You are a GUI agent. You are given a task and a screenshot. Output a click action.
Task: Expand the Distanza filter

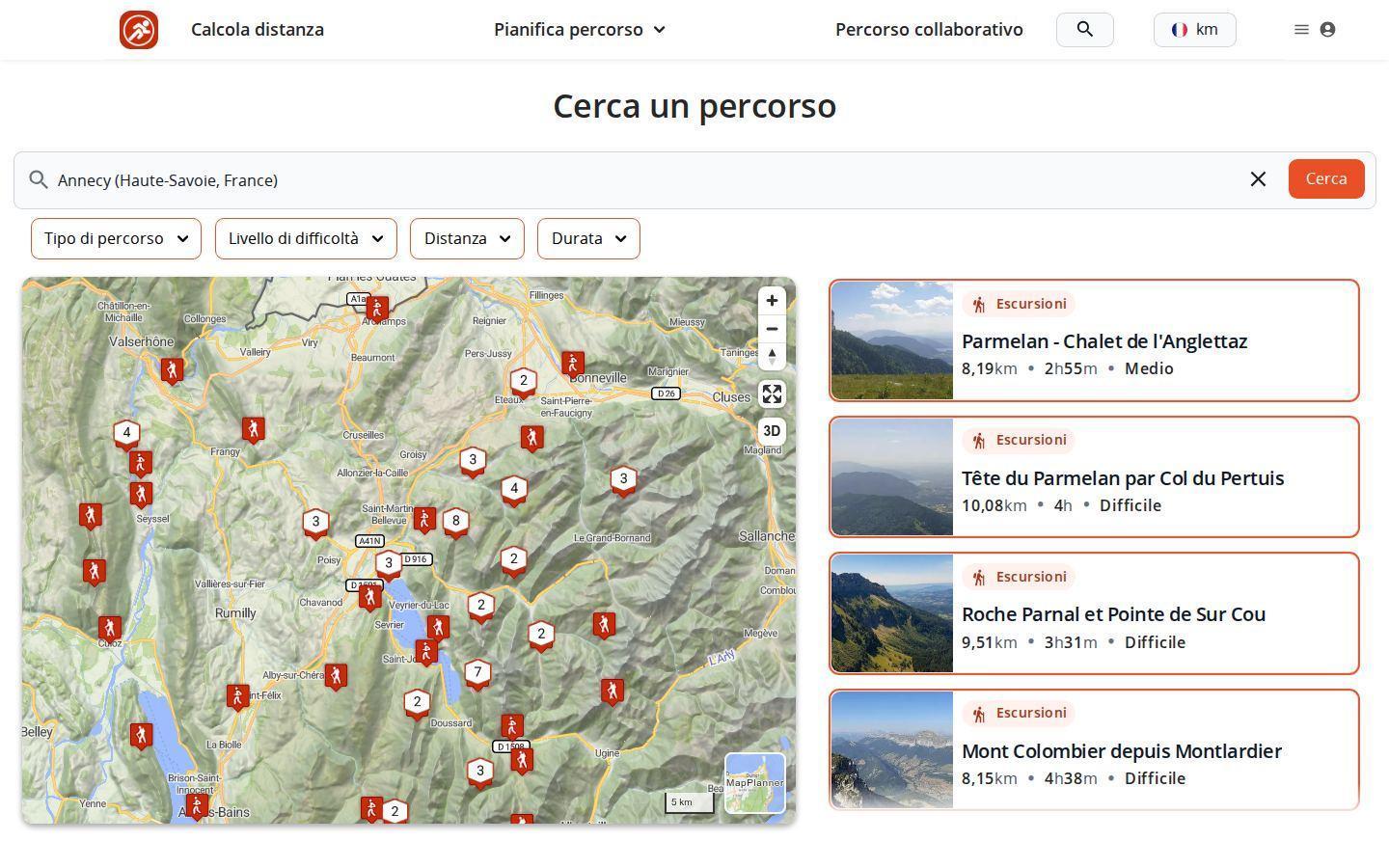(x=467, y=238)
